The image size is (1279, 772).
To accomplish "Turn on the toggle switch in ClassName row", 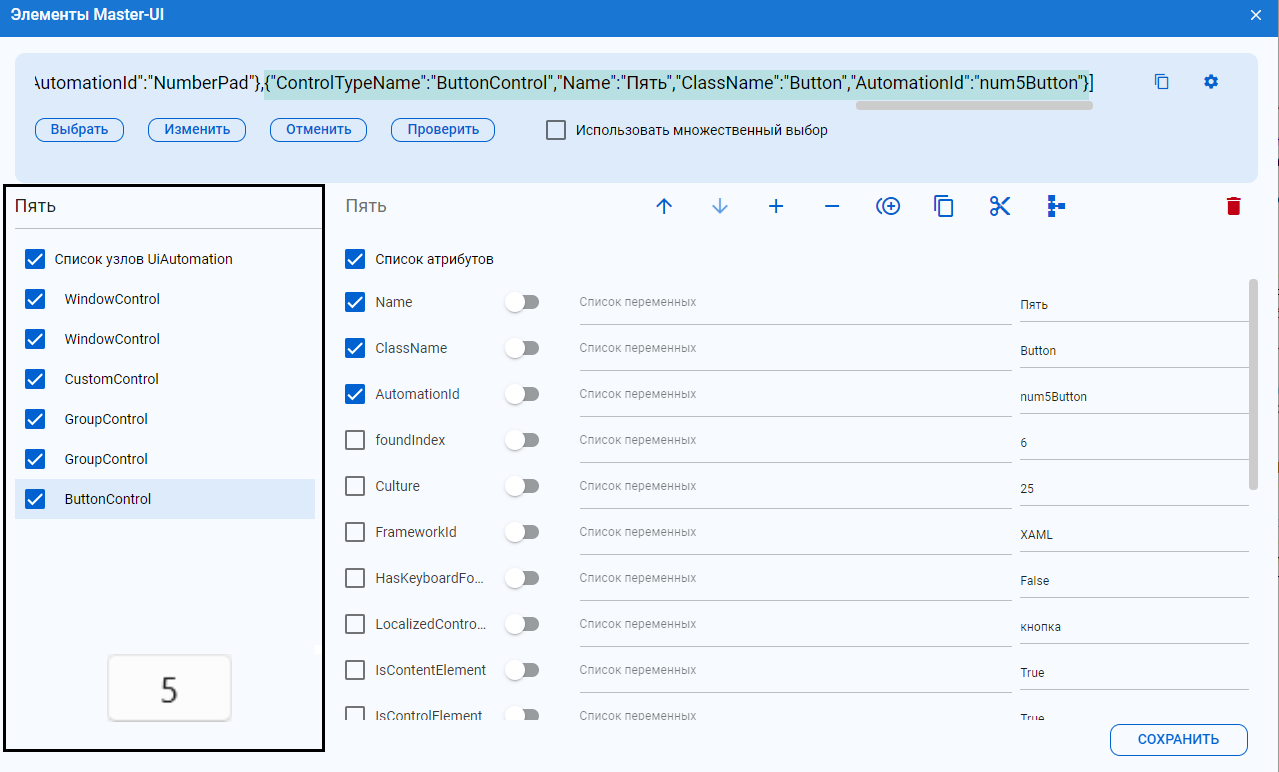I will coord(522,348).
